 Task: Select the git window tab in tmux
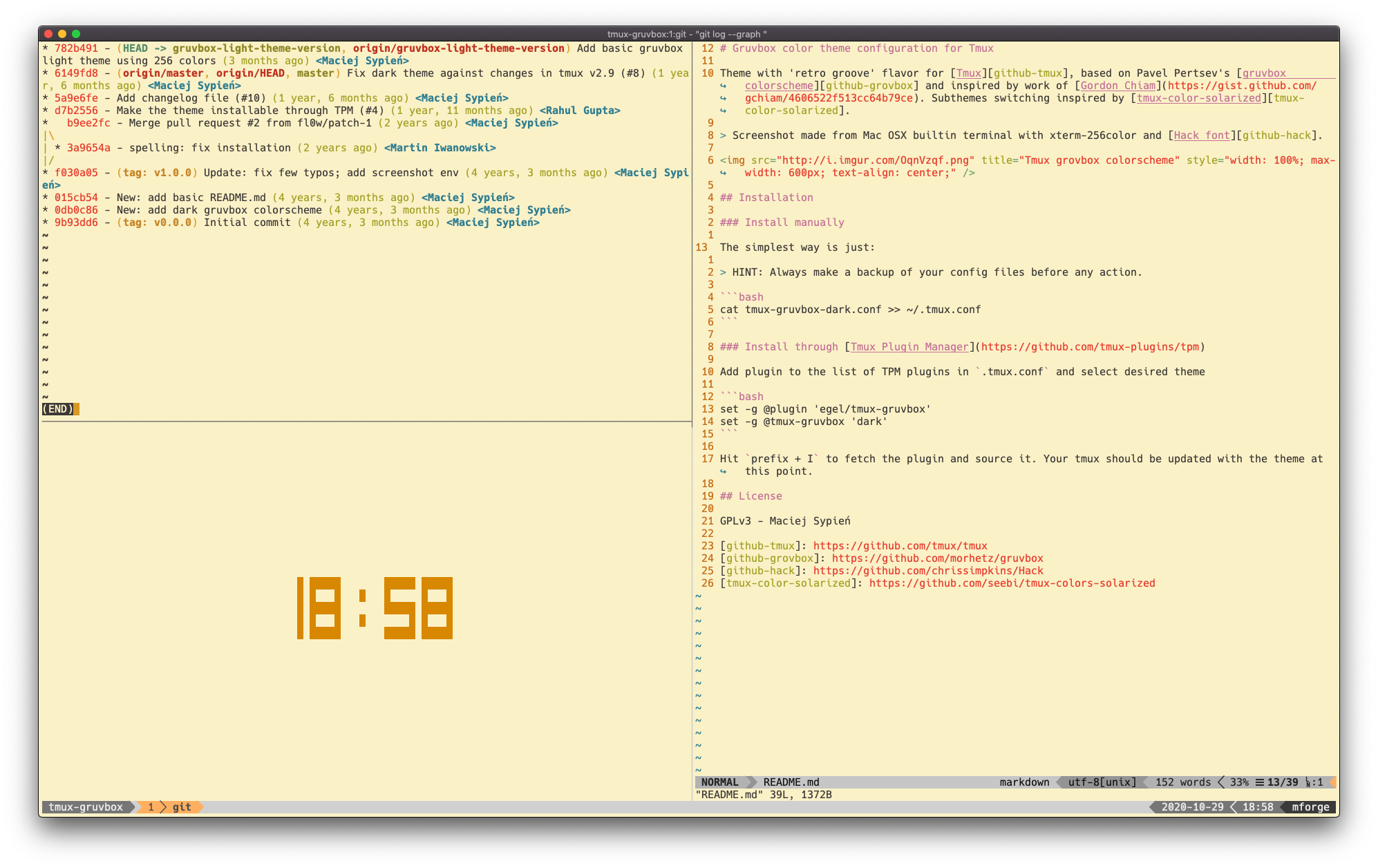[182, 807]
